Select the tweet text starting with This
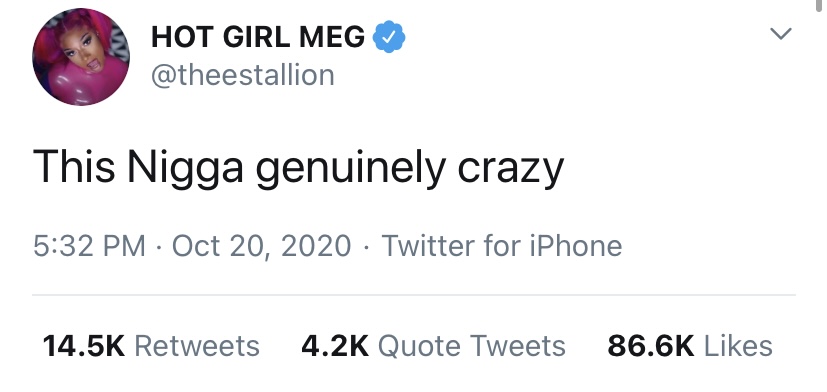 [299, 169]
